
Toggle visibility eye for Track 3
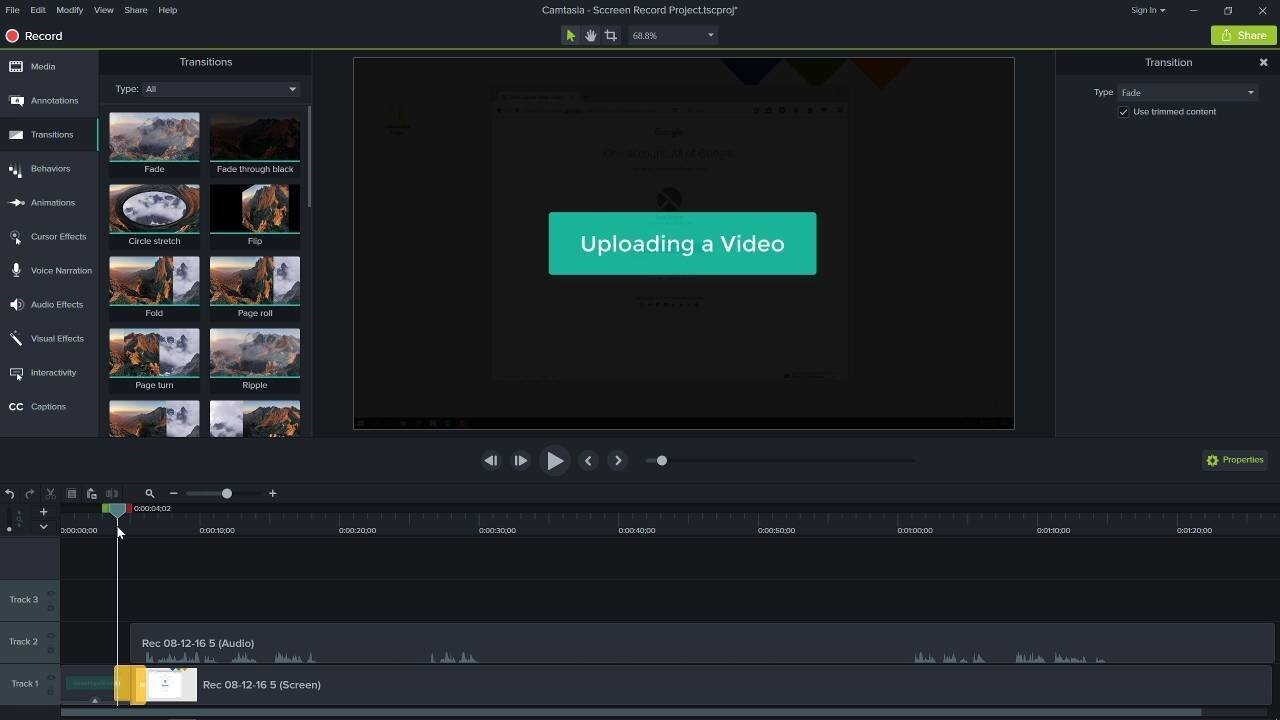(51, 594)
